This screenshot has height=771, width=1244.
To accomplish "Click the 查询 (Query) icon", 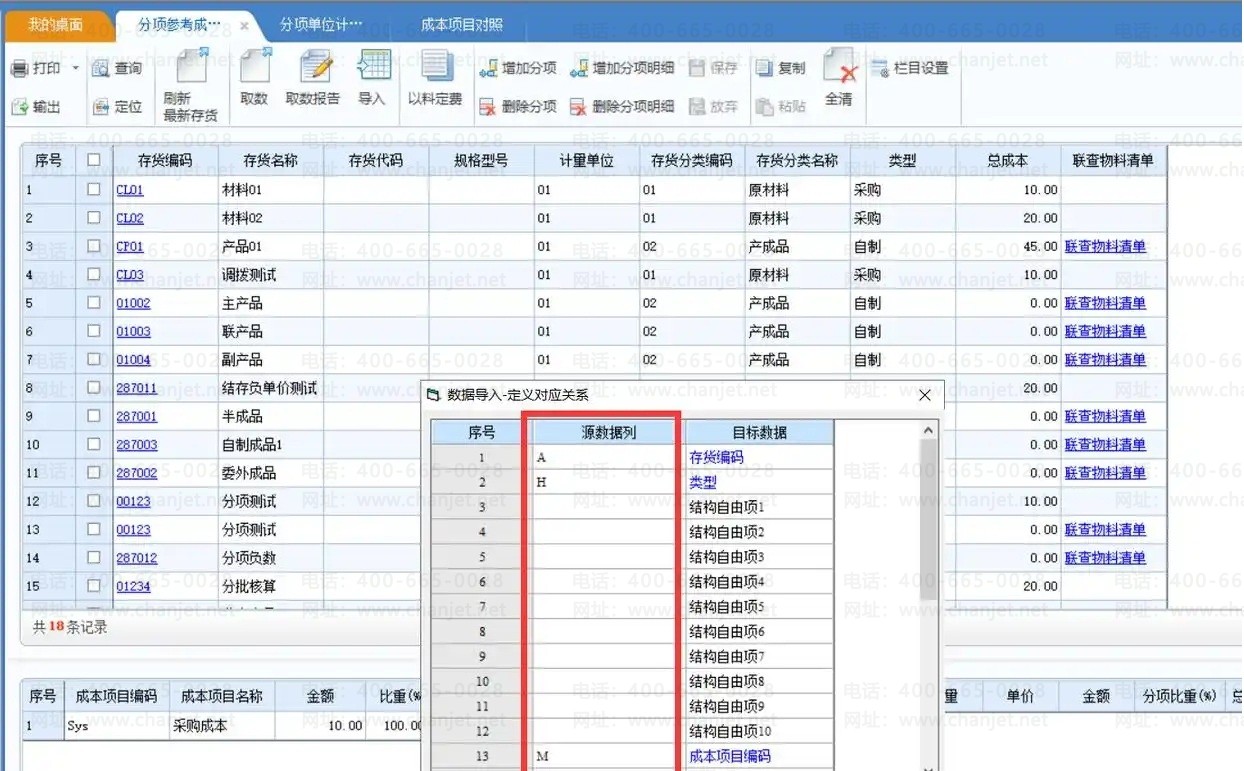I will pyautogui.click(x=101, y=69).
